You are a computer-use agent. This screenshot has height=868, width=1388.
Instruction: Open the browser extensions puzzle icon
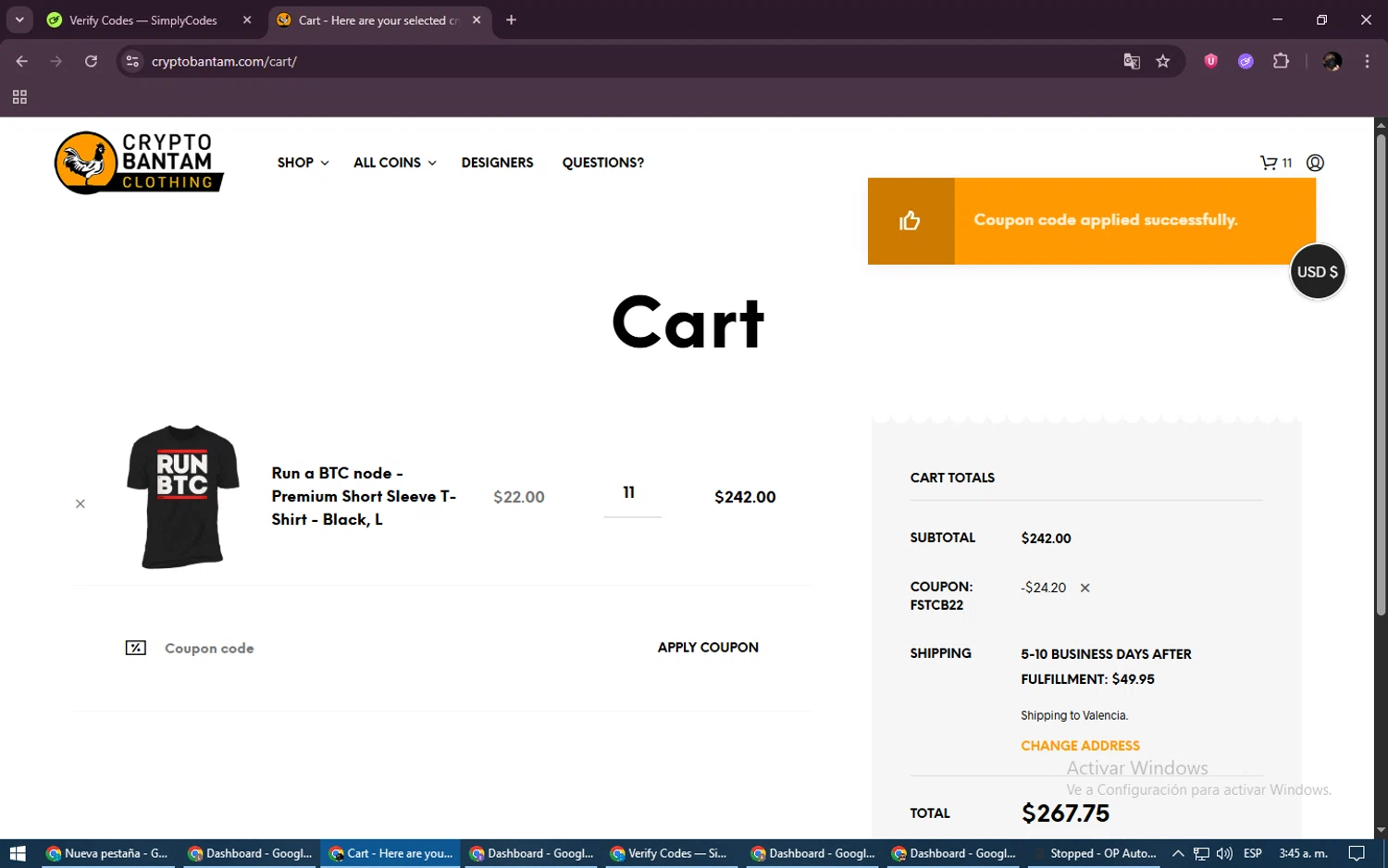coord(1281,61)
